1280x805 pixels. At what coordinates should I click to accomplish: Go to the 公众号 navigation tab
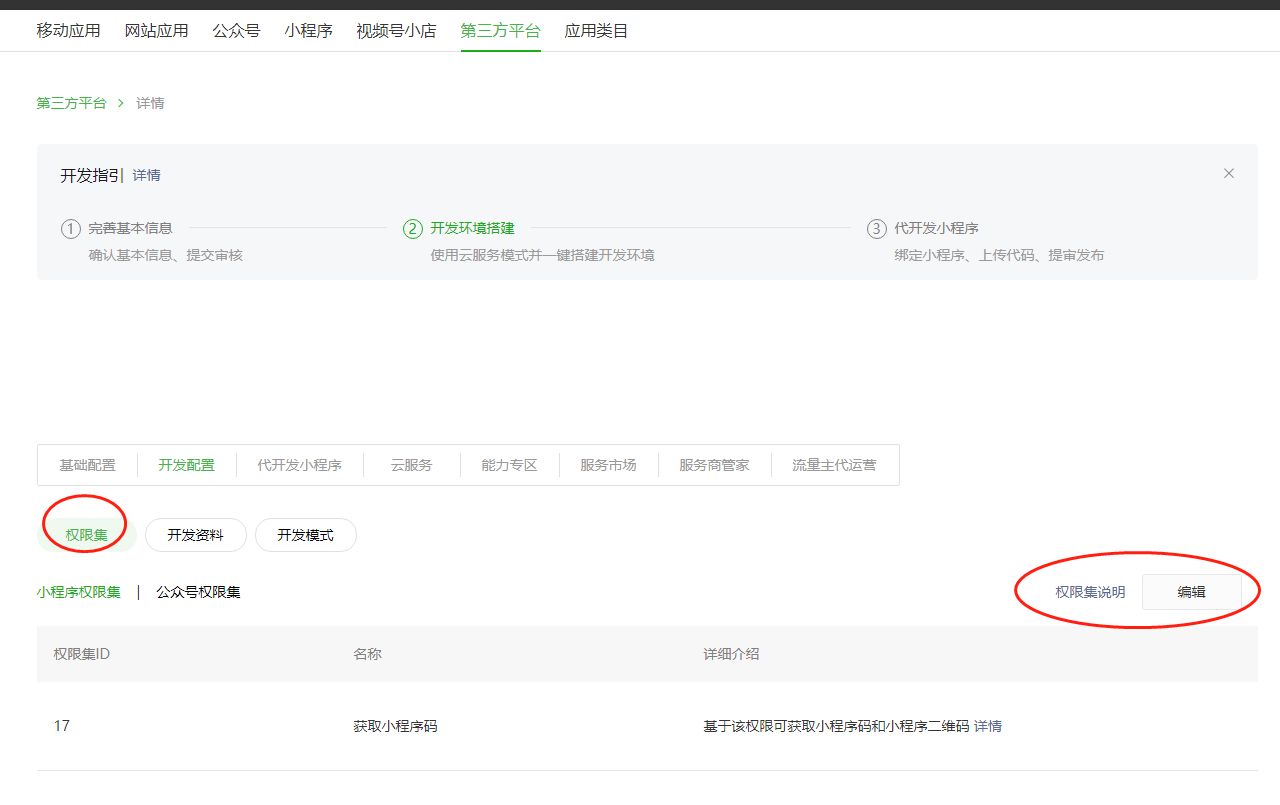click(x=236, y=31)
